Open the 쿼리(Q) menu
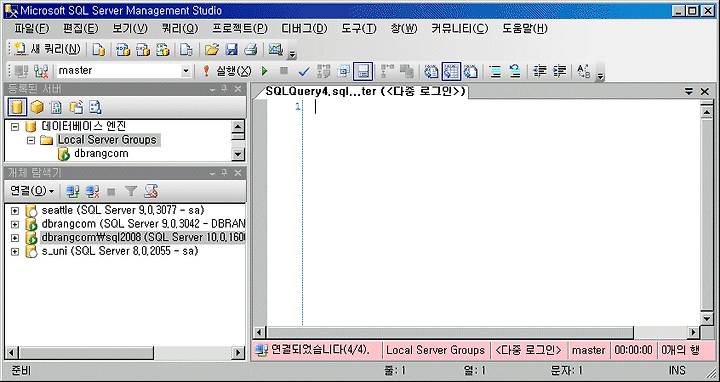 click(x=180, y=28)
